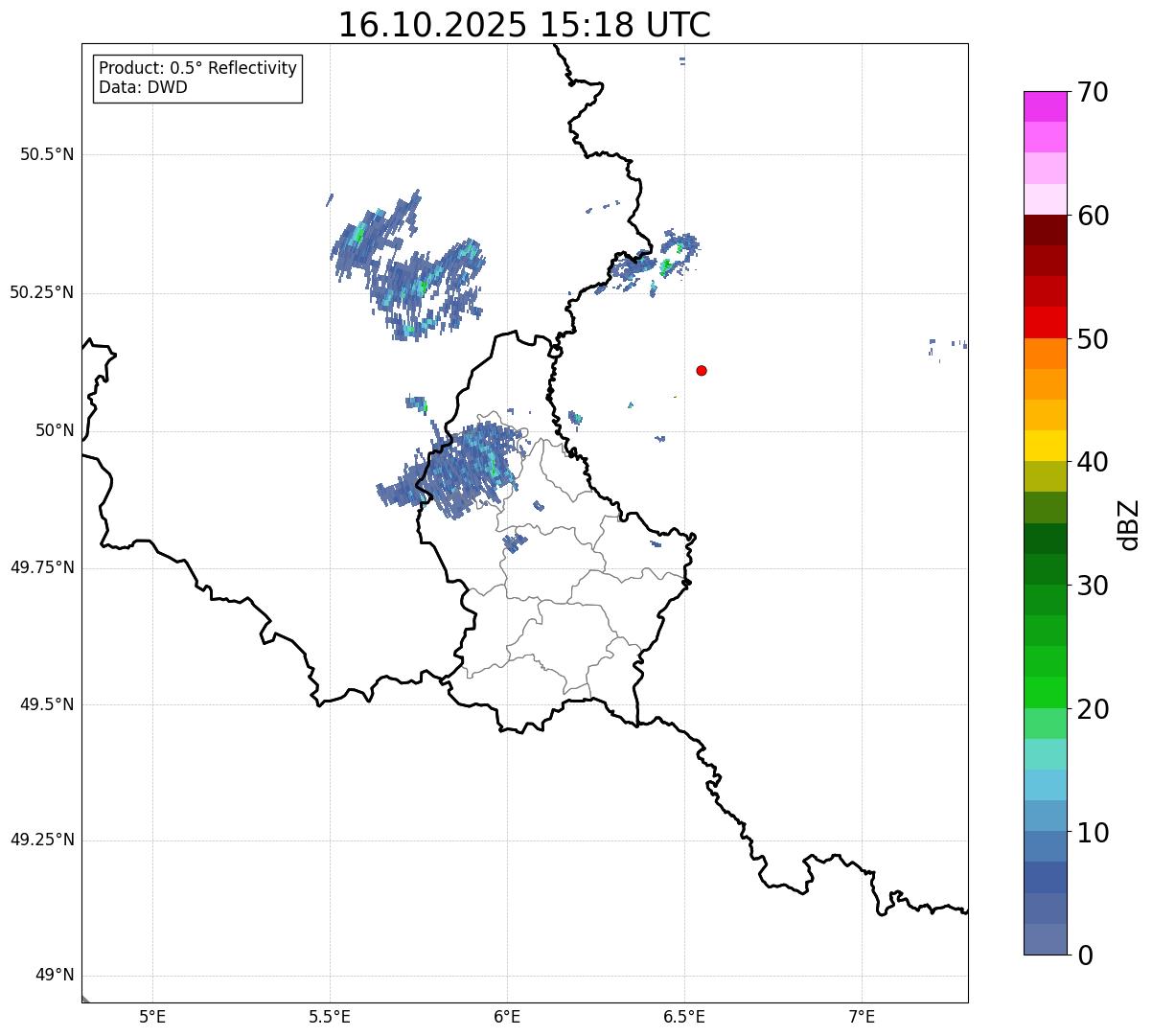Pick the bright green segment just above 20 dBZ
1152x1036 pixels.
(x=1045, y=693)
